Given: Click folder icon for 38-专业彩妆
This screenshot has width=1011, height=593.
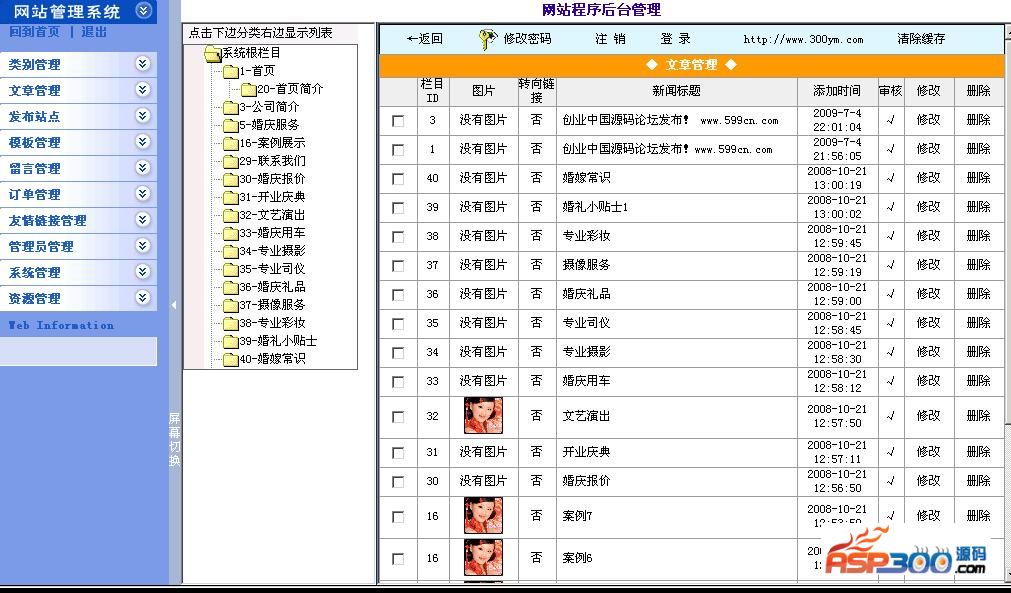Looking at the screenshot, I should coord(231,324).
